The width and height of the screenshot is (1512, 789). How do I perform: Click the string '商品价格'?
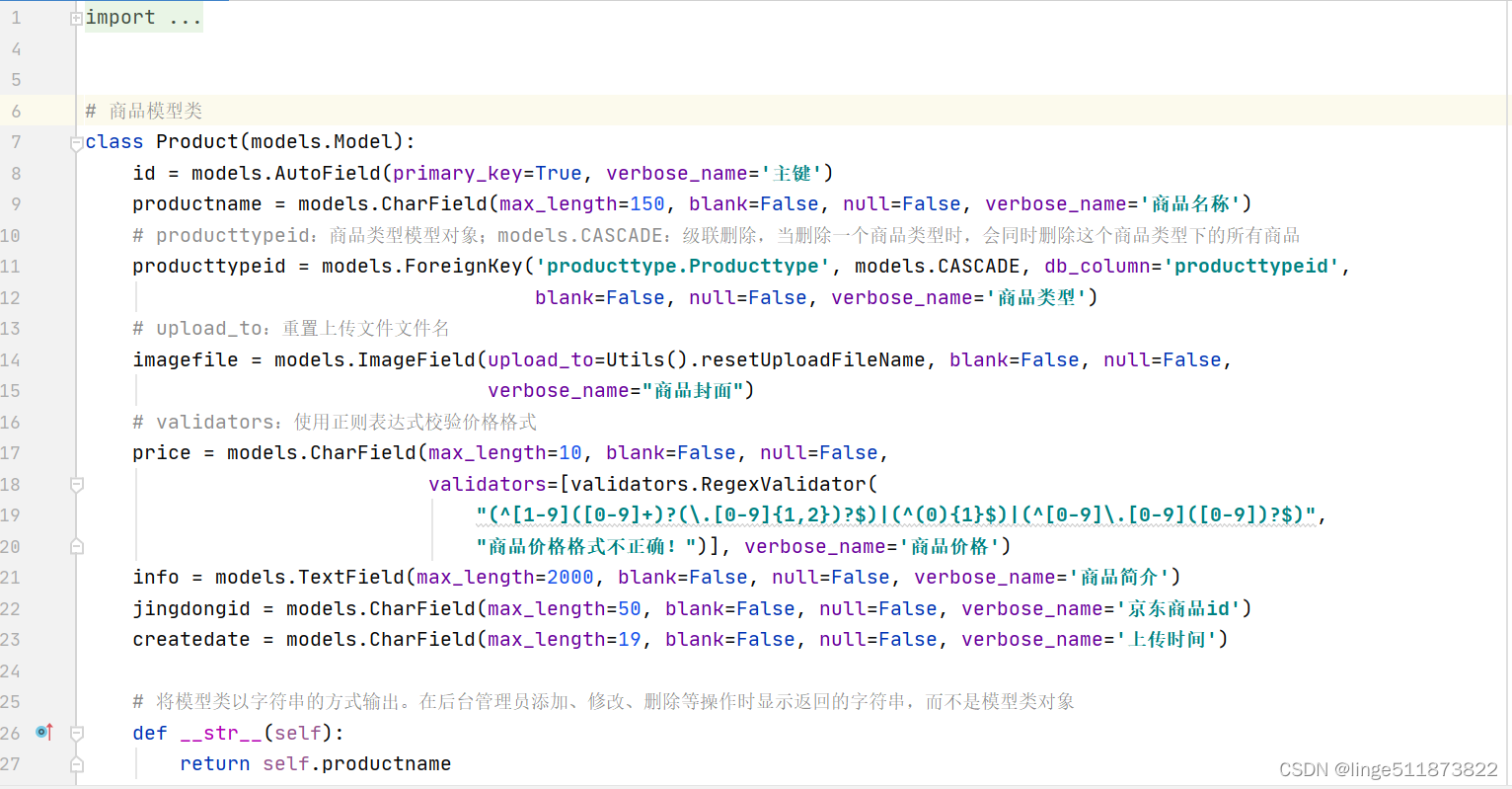tap(950, 546)
